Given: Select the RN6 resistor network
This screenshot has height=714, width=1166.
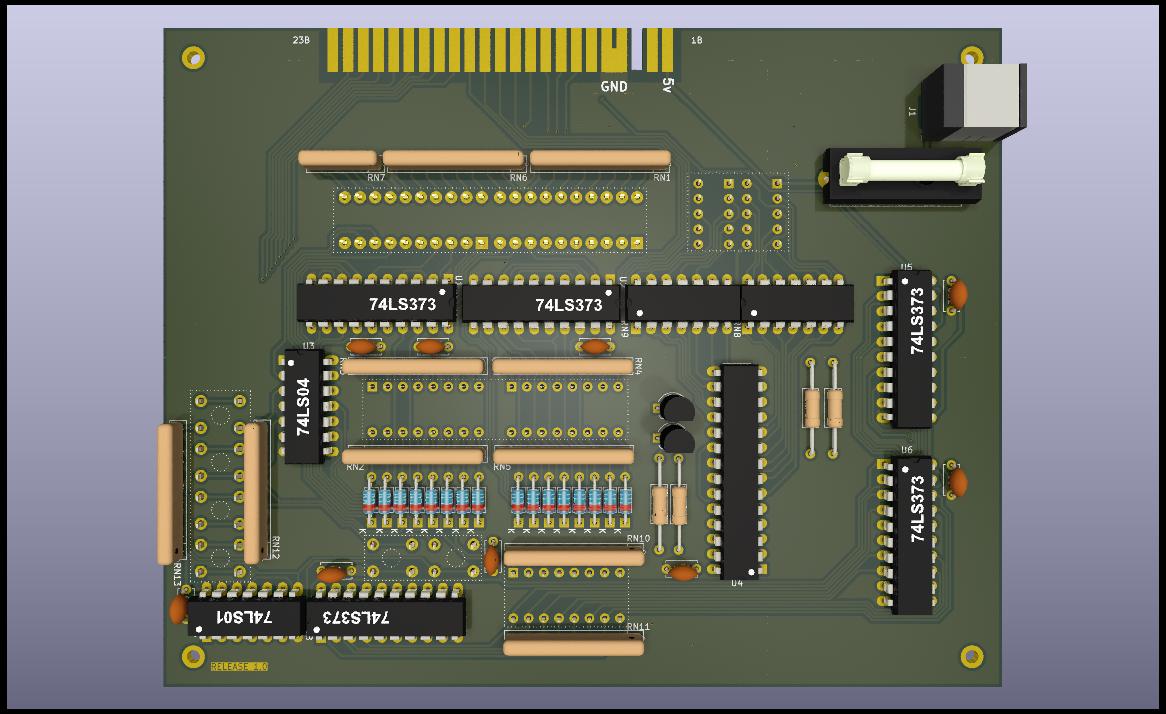Looking at the screenshot, I should pos(453,158).
